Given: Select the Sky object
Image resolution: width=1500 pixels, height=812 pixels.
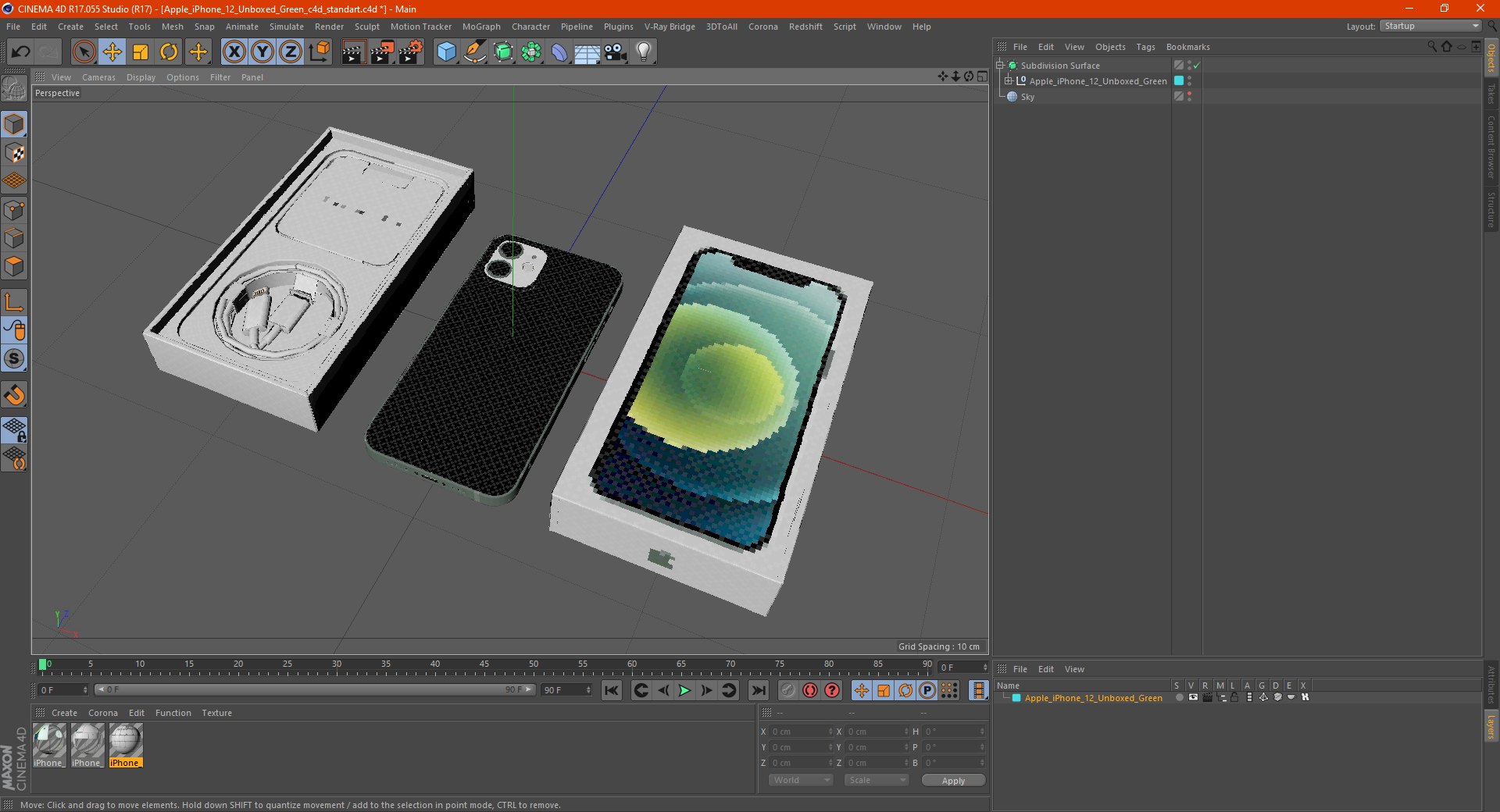Looking at the screenshot, I should (1027, 97).
